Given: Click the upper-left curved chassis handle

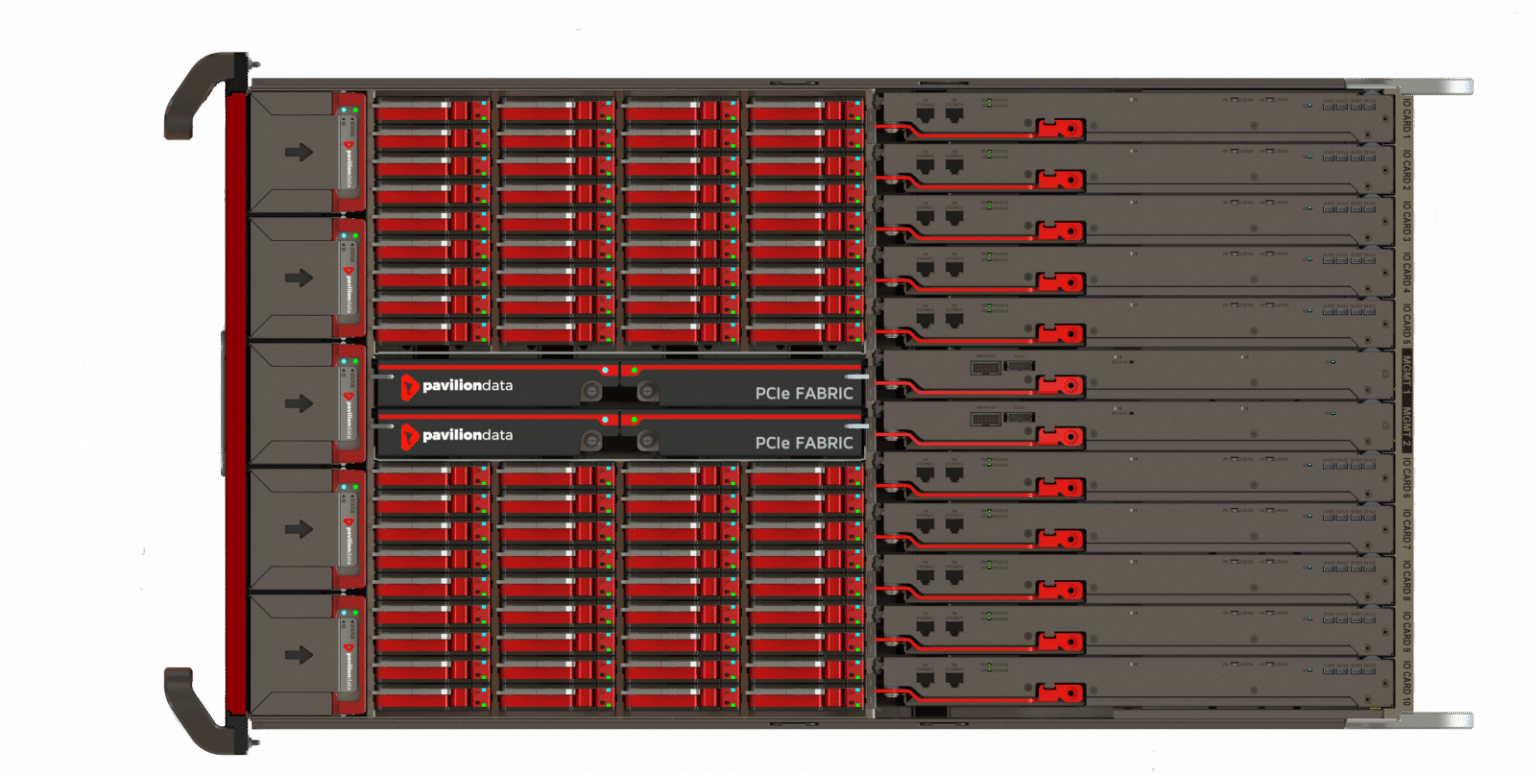Looking at the screenshot, I should 205,95.
